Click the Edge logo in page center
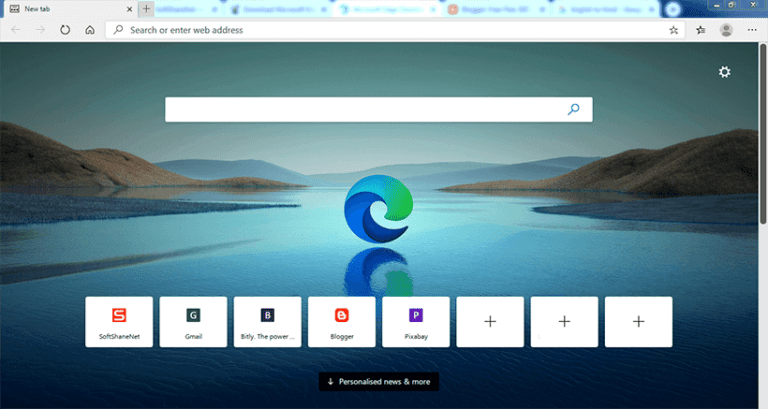The height and width of the screenshot is (409, 768). tap(379, 209)
